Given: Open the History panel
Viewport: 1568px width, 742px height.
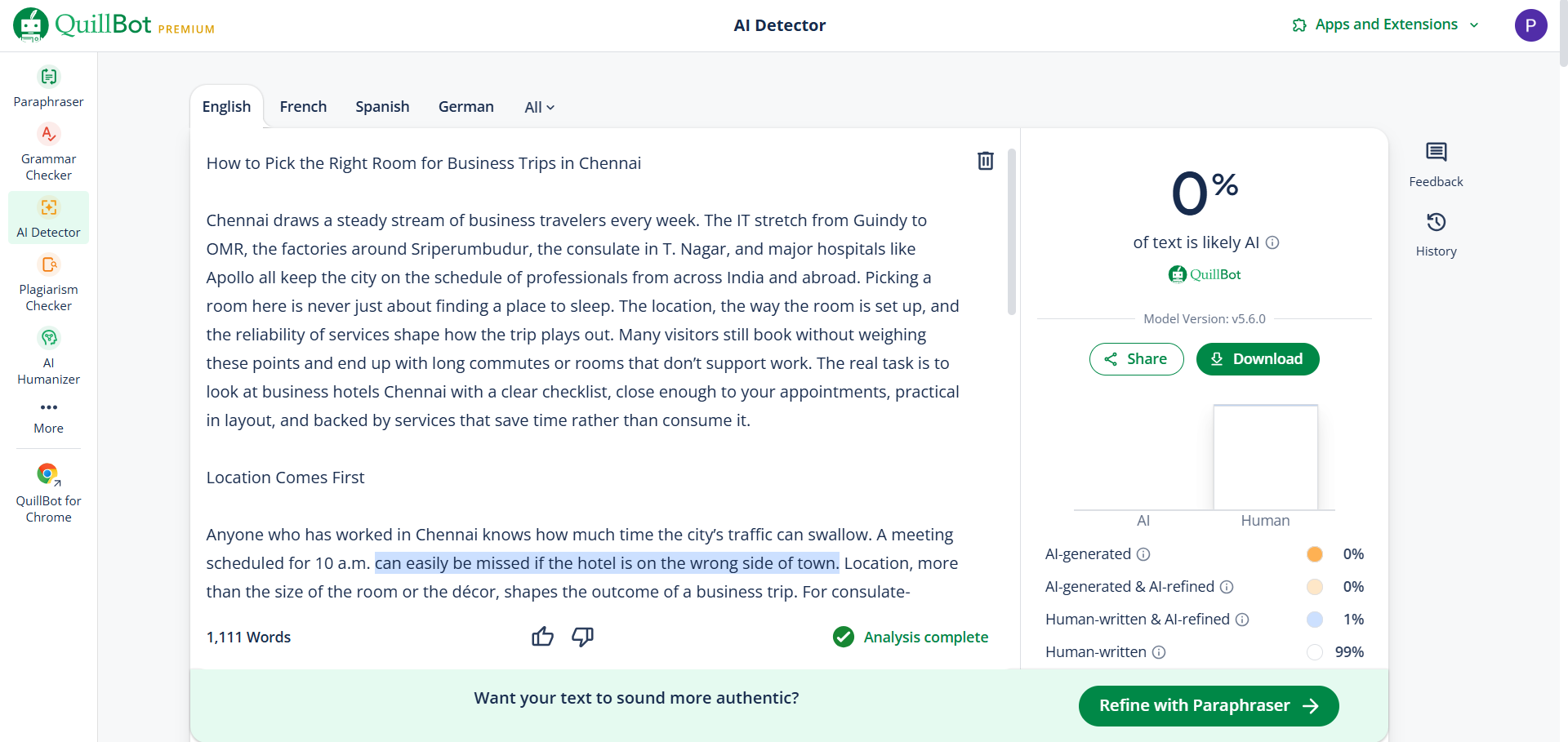Looking at the screenshot, I should [1436, 235].
